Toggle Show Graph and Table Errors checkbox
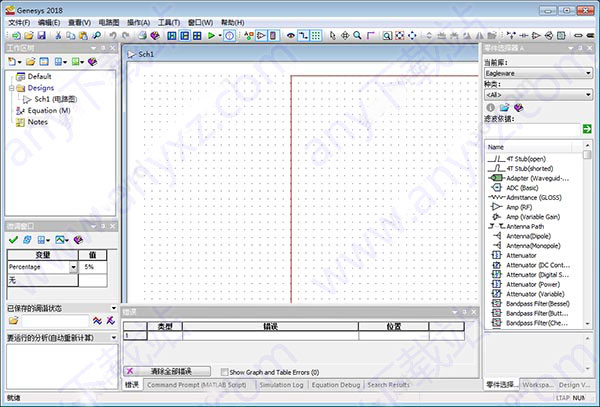Screen dimensions: 600x407 point(225,372)
